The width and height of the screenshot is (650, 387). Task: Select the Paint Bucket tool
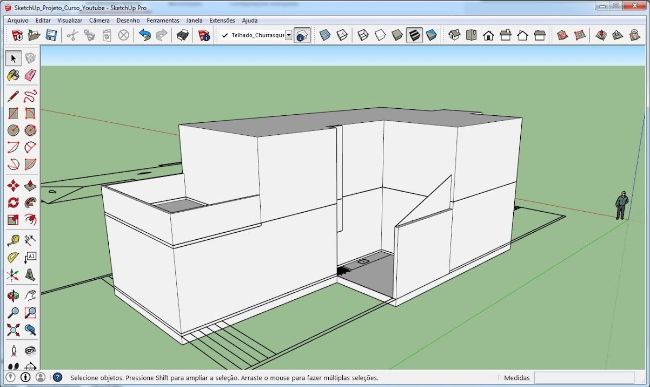click(13, 75)
